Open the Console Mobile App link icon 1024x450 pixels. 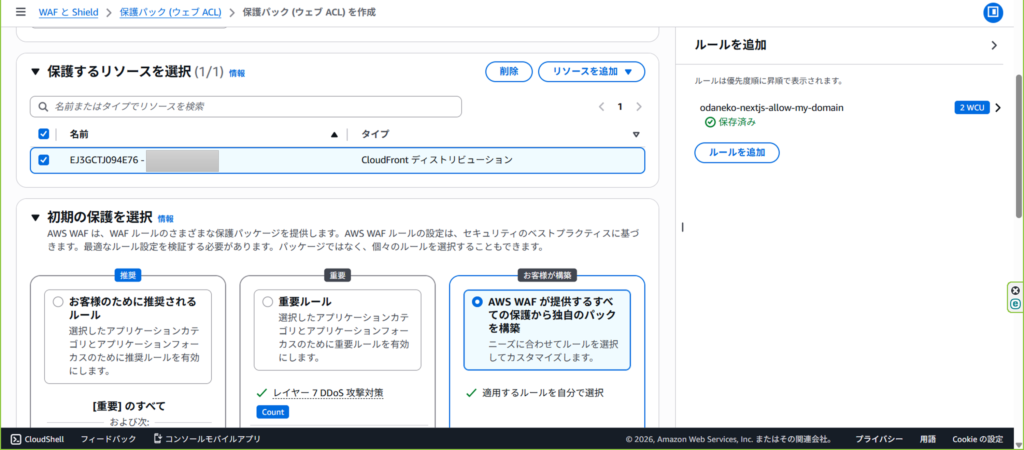pyautogui.click(x=158, y=439)
